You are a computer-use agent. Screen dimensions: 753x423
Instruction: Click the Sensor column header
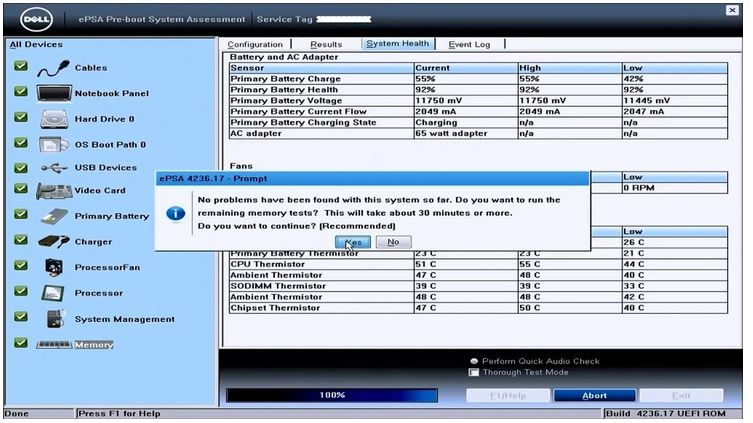pyautogui.click(x=321, y=68)
